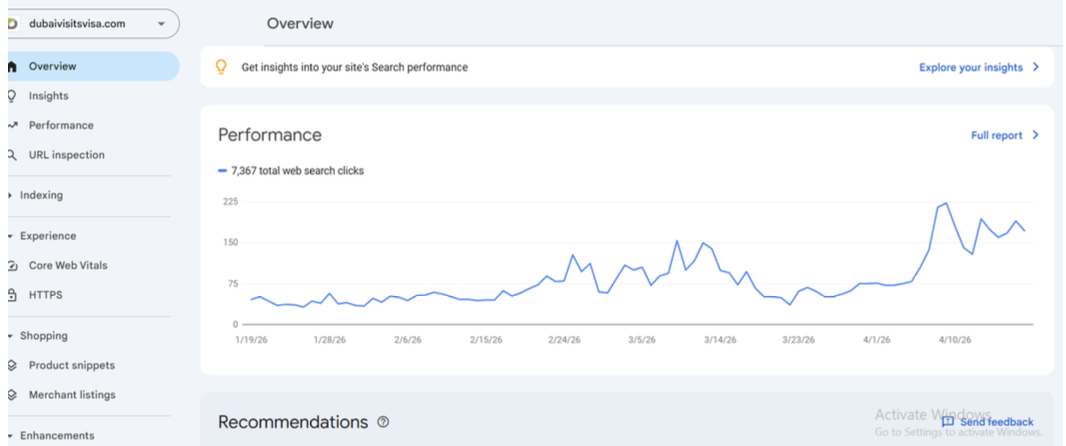This screenshot has width=1066, height=446.
Task: Click the Performance trend-line sidebar icon
Action: coord(12,125)
